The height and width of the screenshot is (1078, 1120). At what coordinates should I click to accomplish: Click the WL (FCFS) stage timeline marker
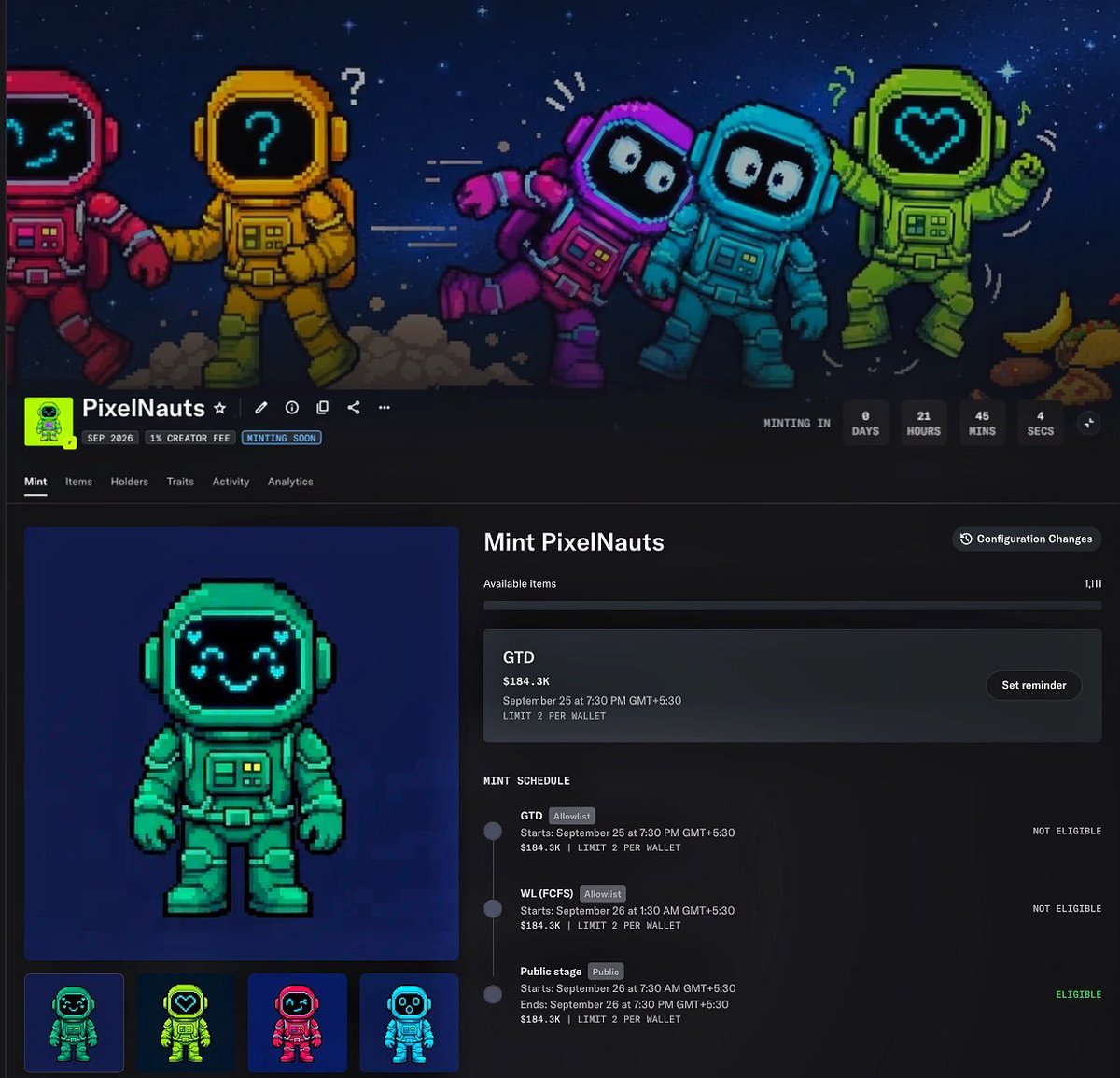coord(493,909)
